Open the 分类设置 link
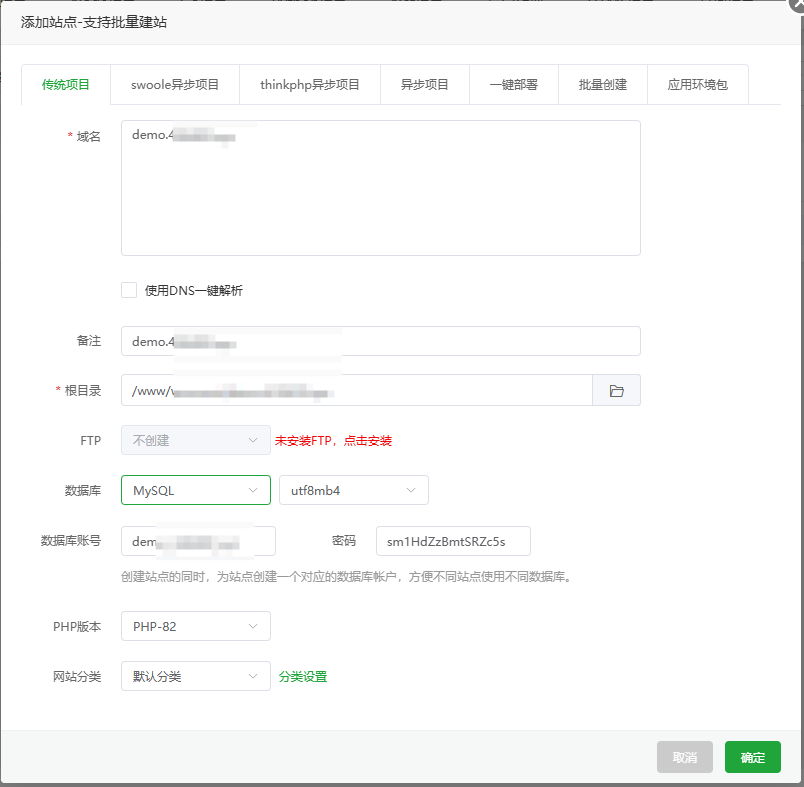 click(x=303, y=677)
